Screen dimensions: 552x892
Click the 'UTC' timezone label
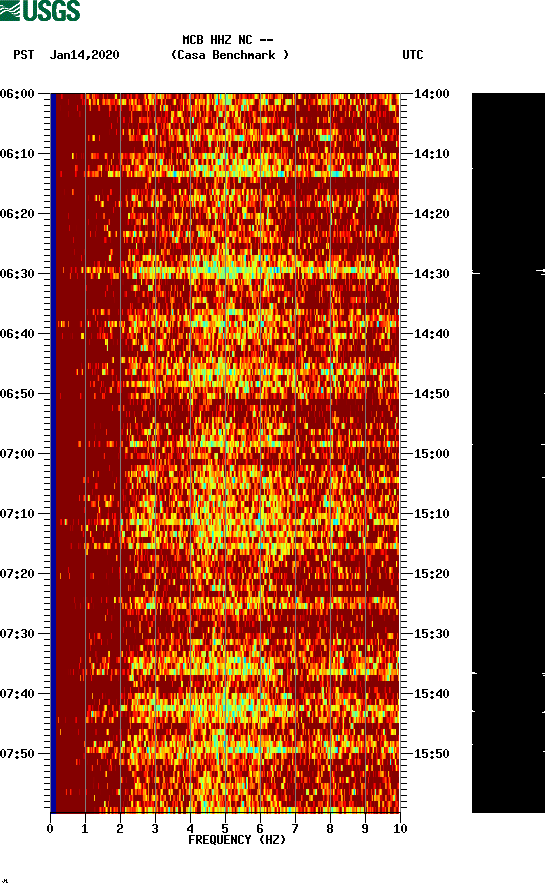(x=413, y=55)
